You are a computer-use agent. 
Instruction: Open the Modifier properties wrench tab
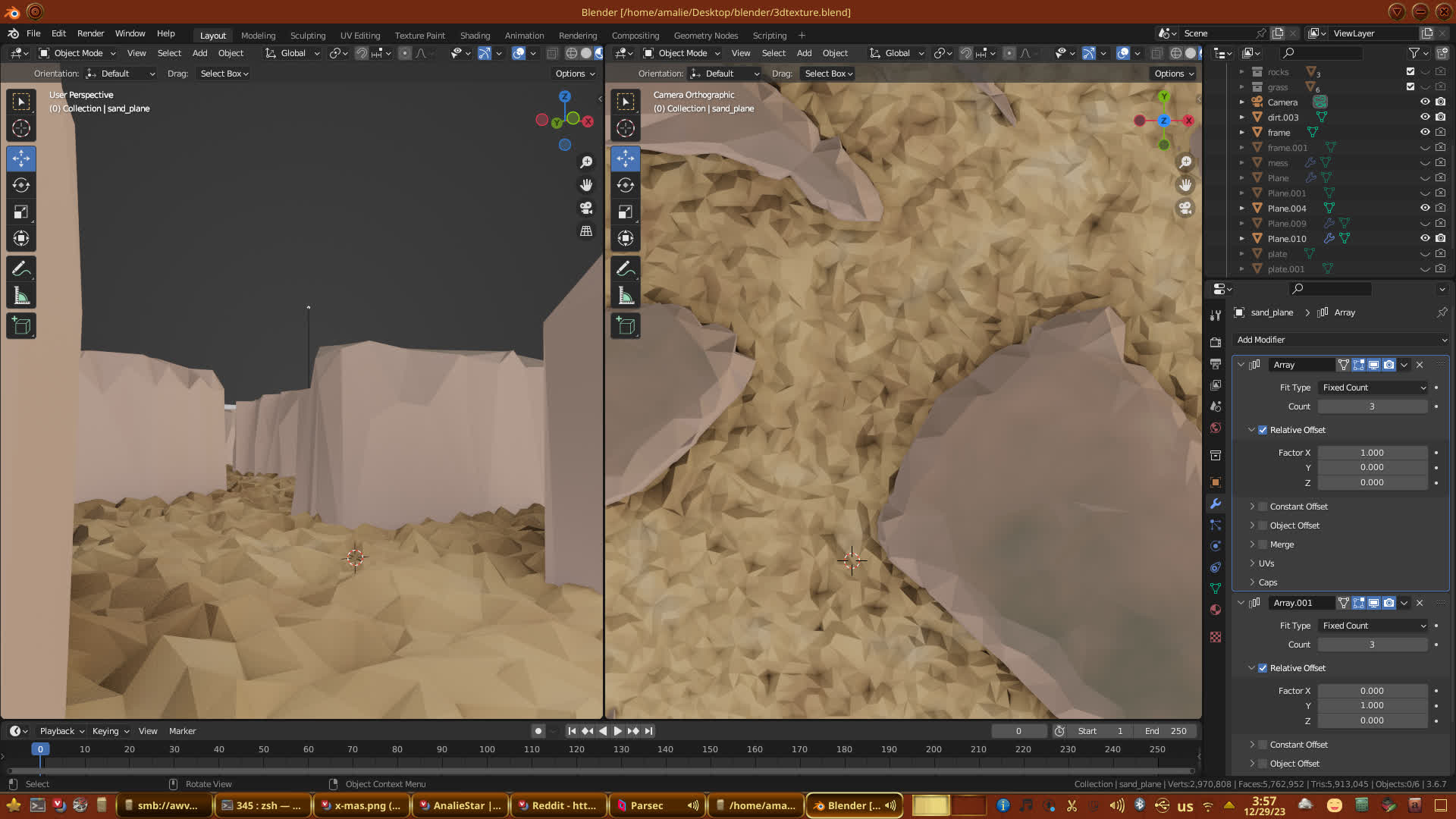tap(1216, 504)
